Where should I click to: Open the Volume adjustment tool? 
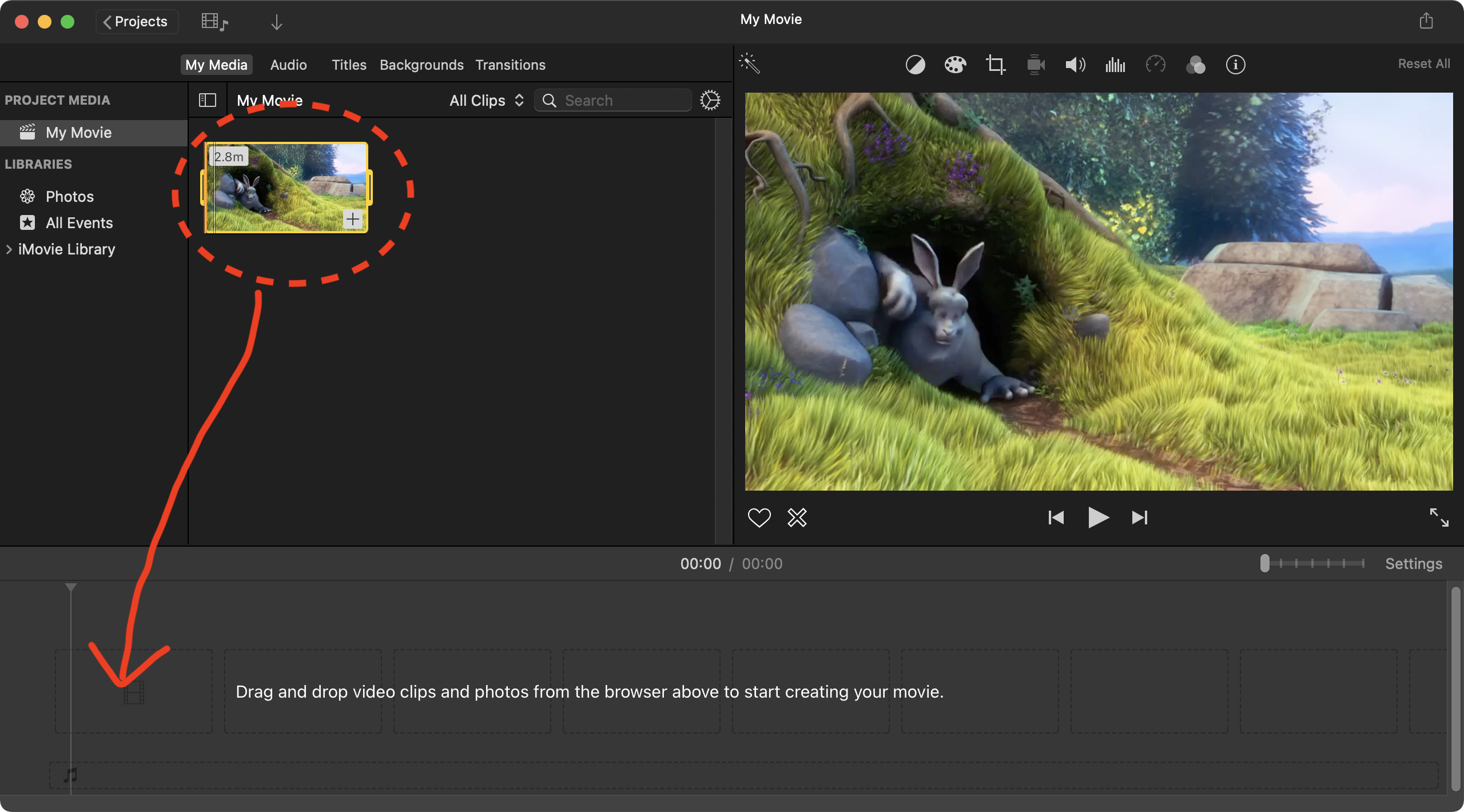tap(1075, 65)
